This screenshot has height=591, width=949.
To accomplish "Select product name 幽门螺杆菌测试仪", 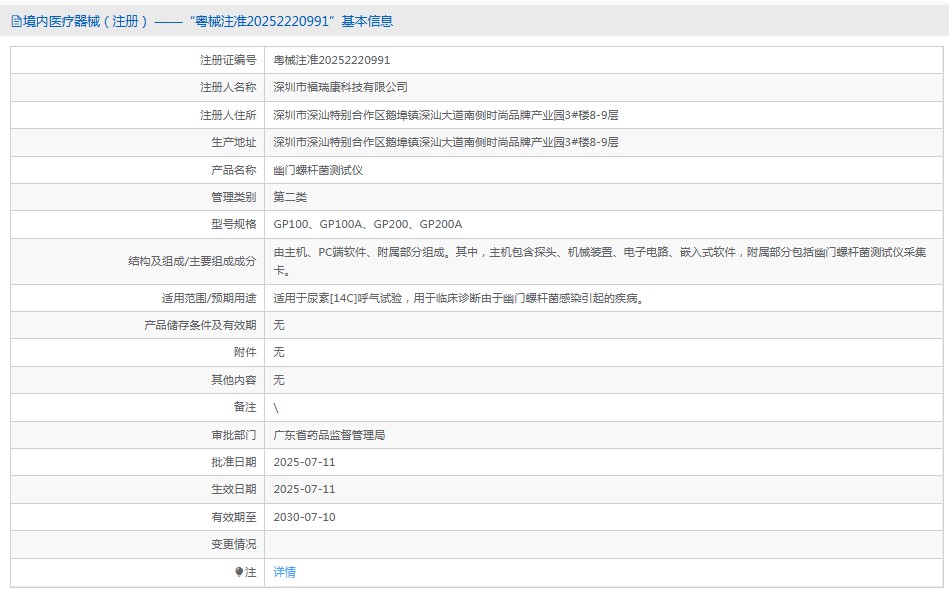I will 318,170.
